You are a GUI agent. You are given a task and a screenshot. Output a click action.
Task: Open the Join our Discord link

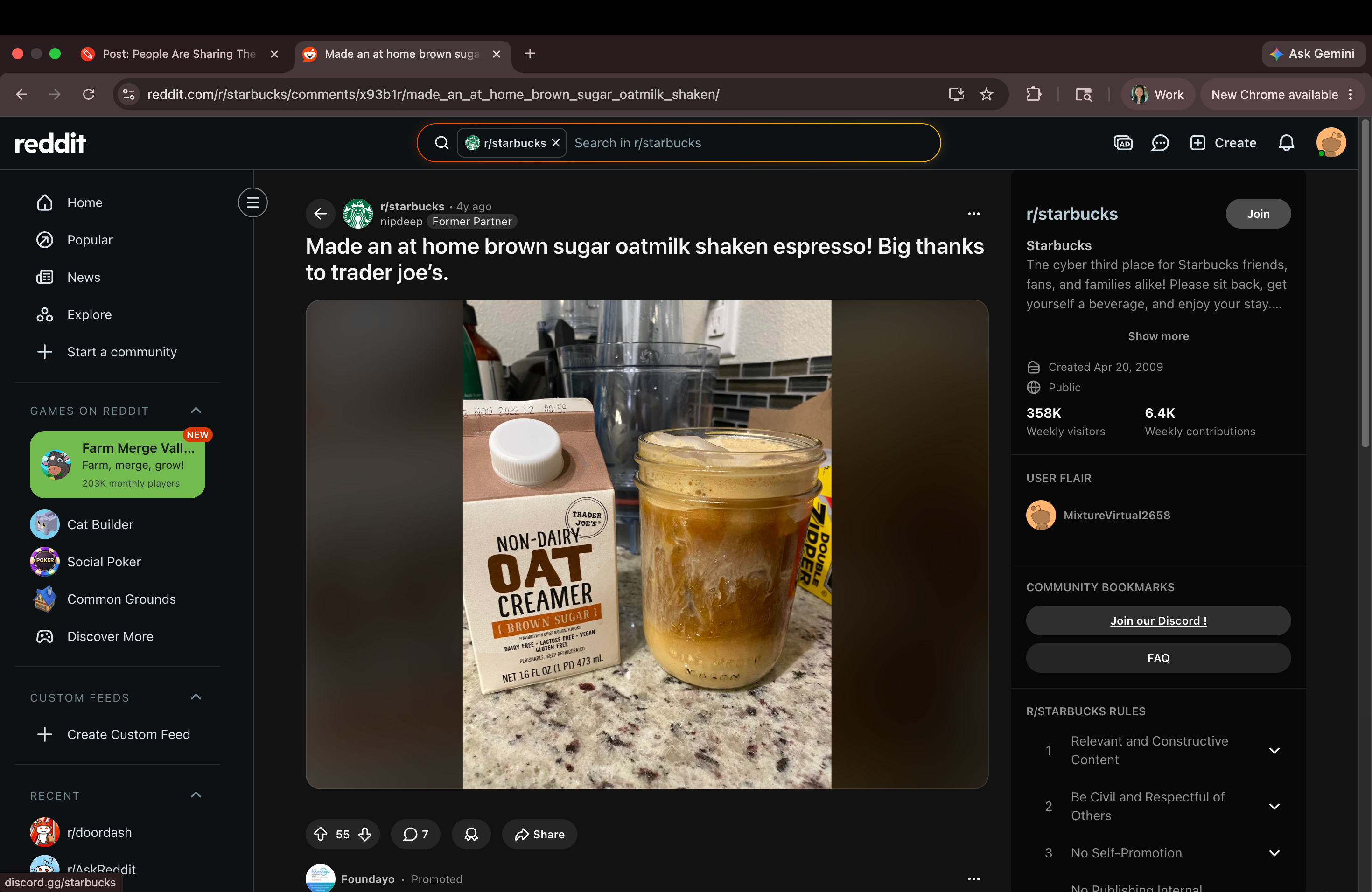coord(1158,620)
